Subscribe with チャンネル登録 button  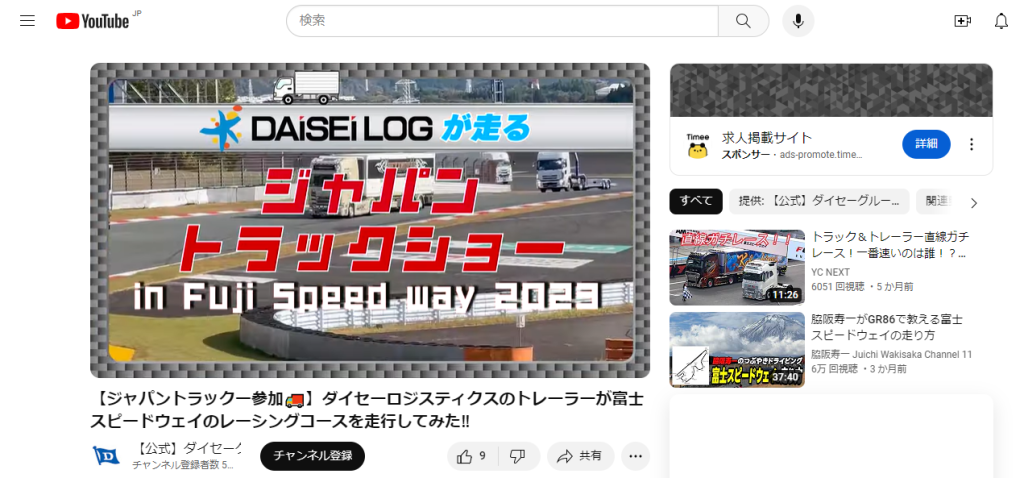click(312, 456)
